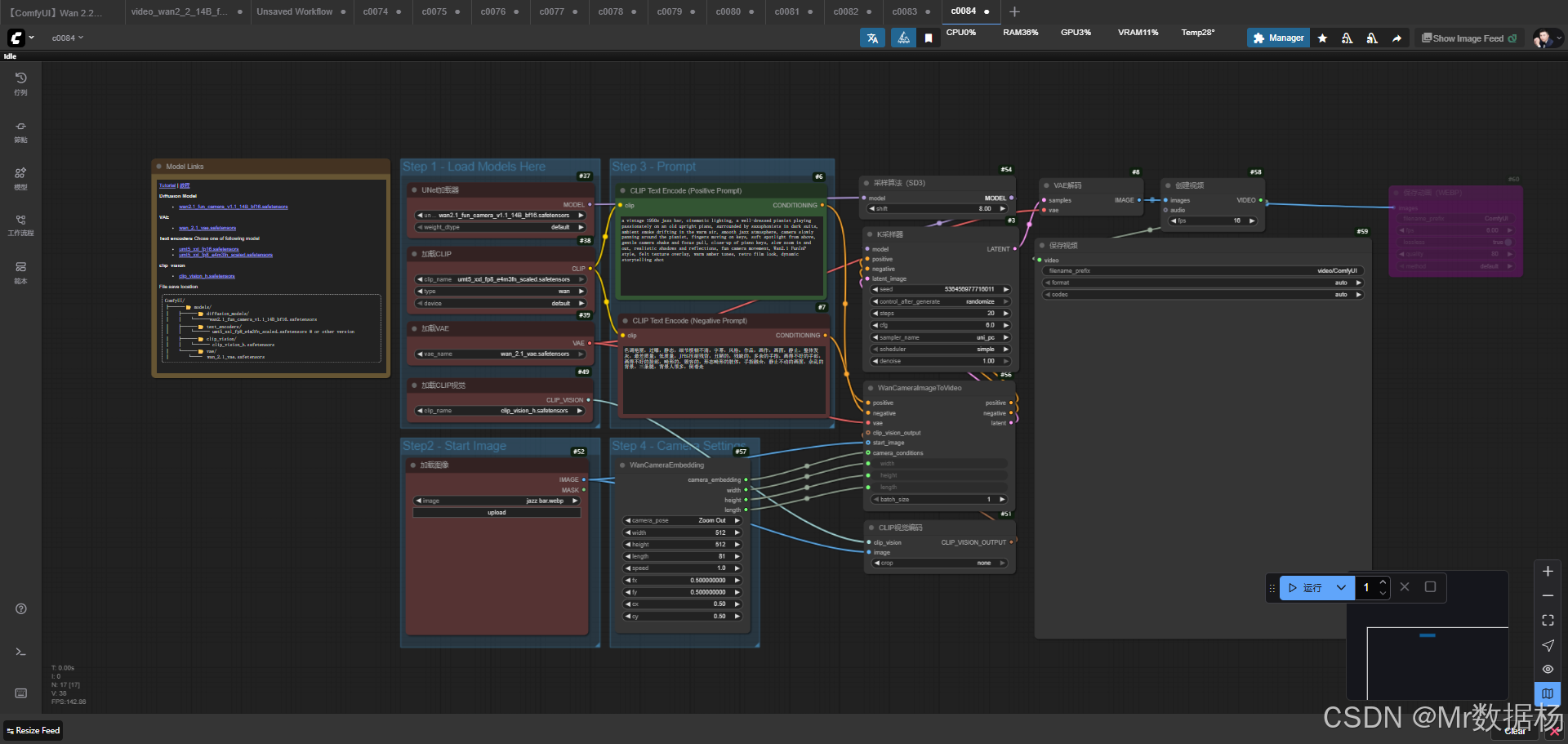The width and height of the screenshot is (1568, 744).
Task: Click upload button in 加载图像 node
Action: [497, 513]
